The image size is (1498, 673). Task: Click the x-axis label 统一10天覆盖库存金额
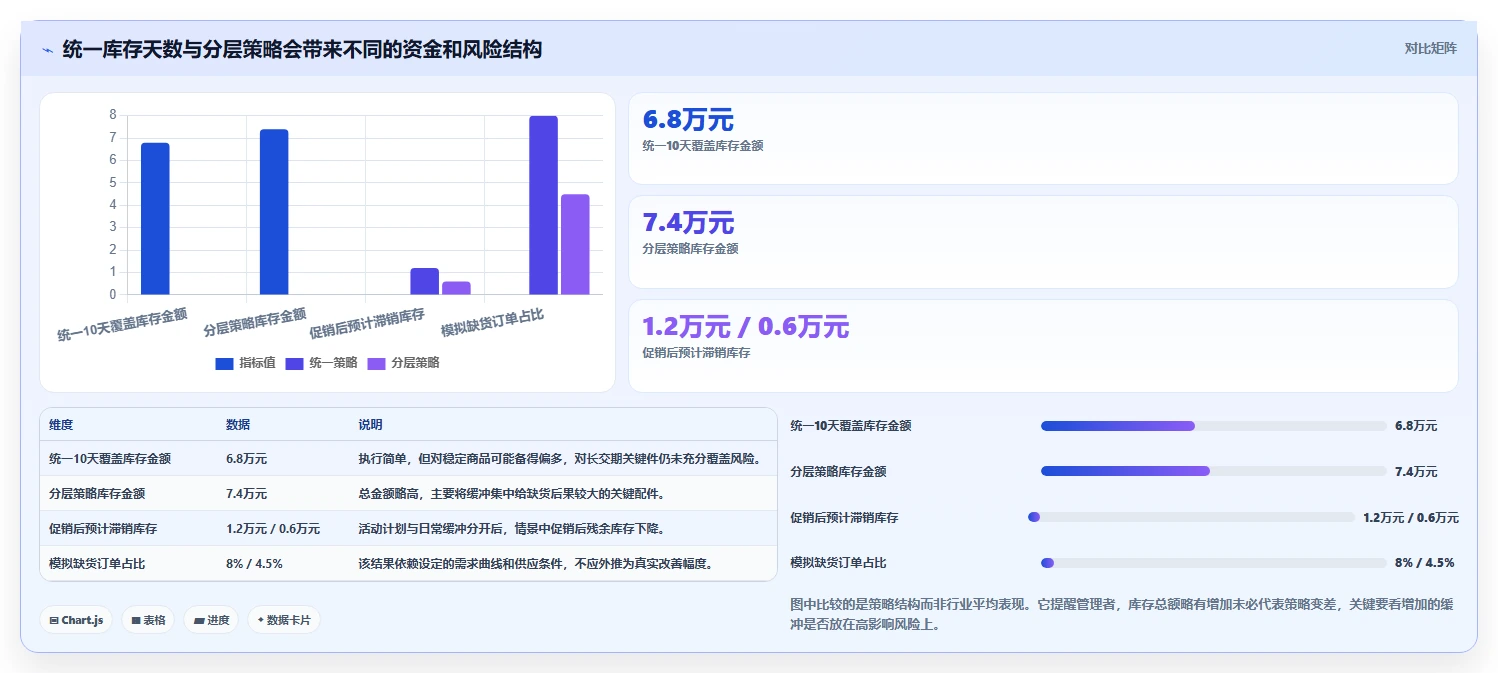click(122, 325)
